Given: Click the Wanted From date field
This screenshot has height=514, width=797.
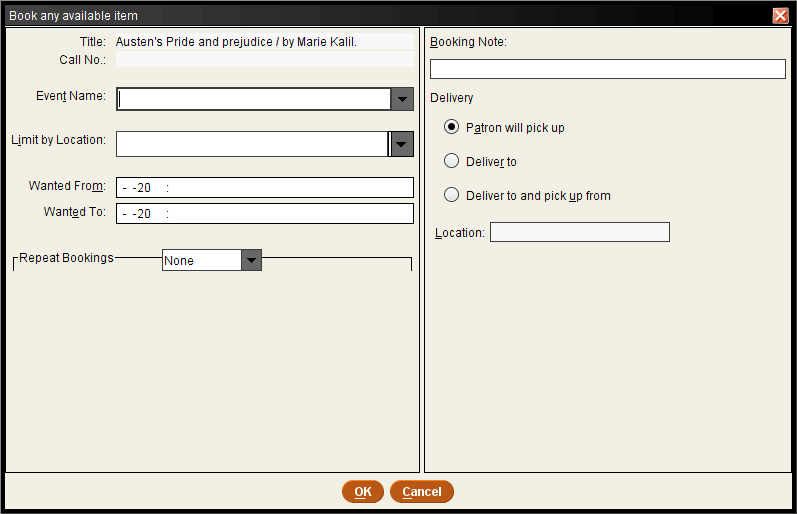Looking at the screenshot, I should tap(265, 188).
